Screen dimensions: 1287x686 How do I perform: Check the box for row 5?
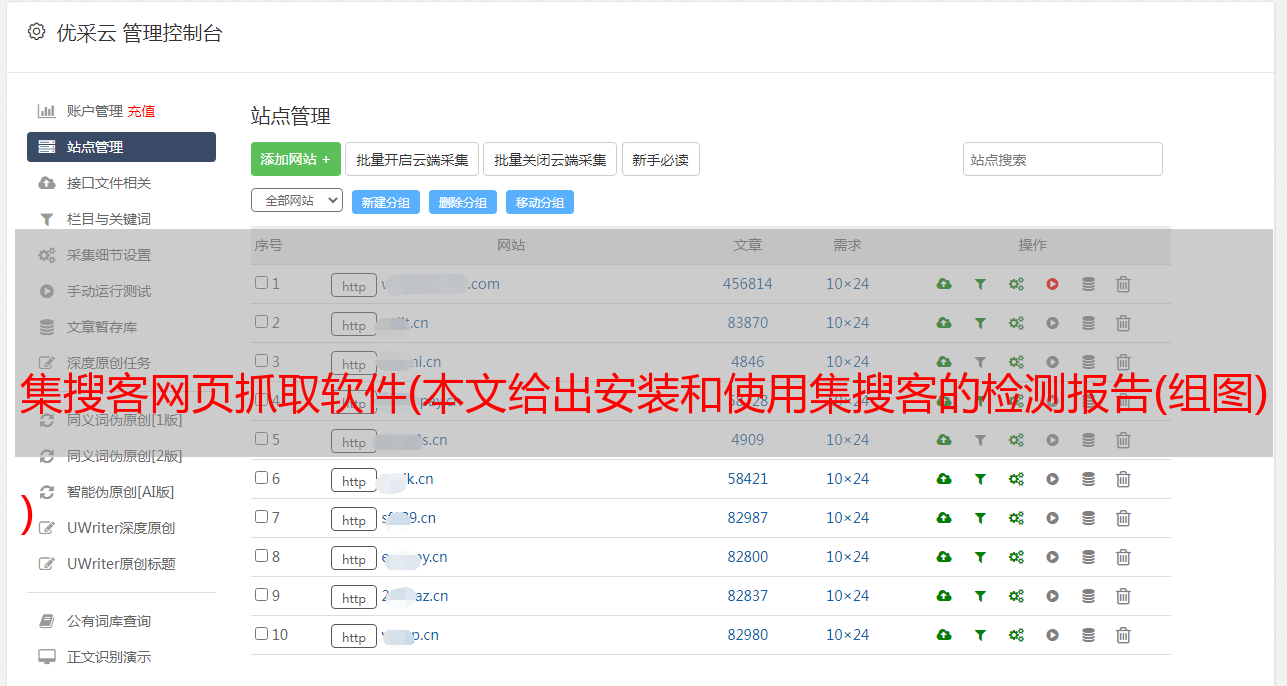261,439
